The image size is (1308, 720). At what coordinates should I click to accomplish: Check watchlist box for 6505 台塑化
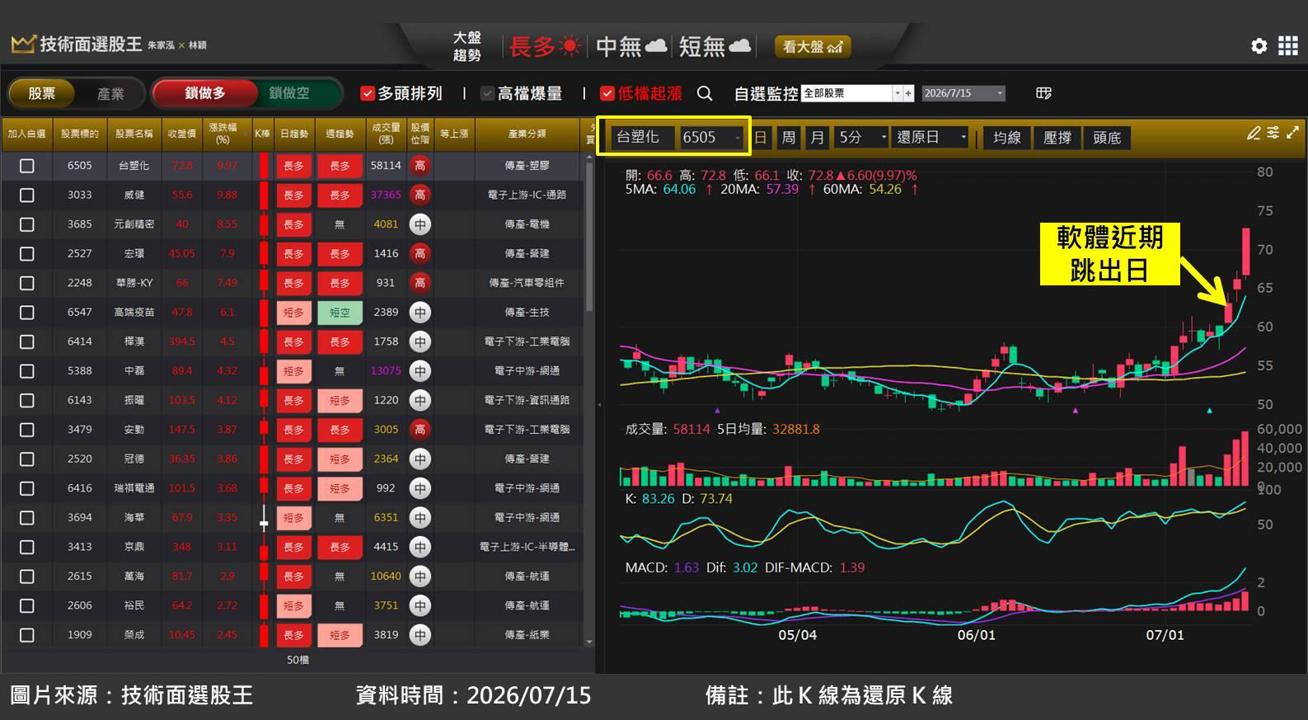coord(27,166)
